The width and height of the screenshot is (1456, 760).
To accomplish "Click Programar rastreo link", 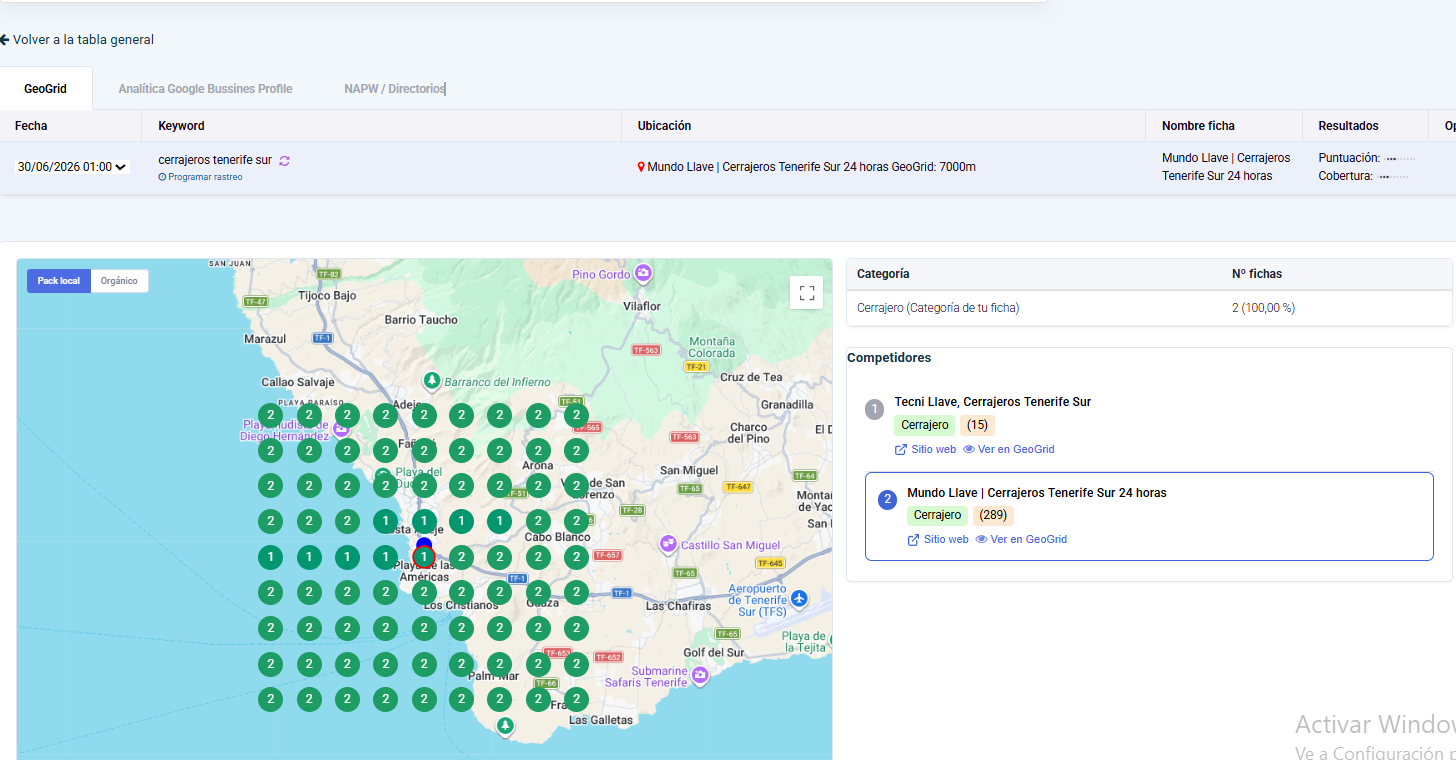I will click(x=205, y=177).
